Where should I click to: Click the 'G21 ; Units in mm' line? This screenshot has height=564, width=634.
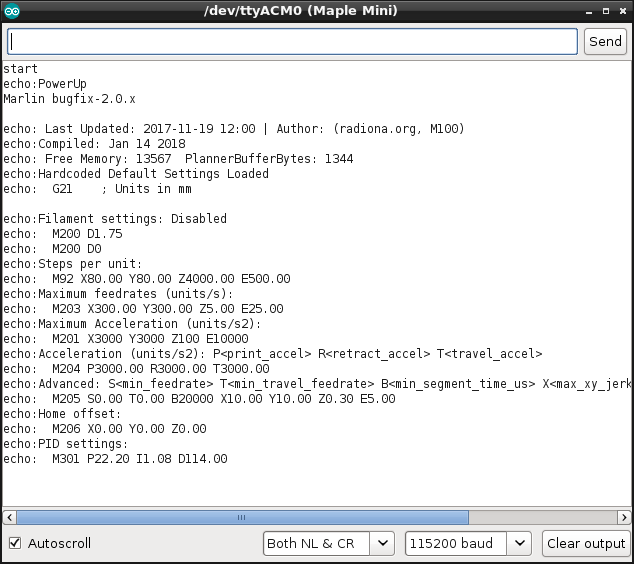(x=97, y=189)
